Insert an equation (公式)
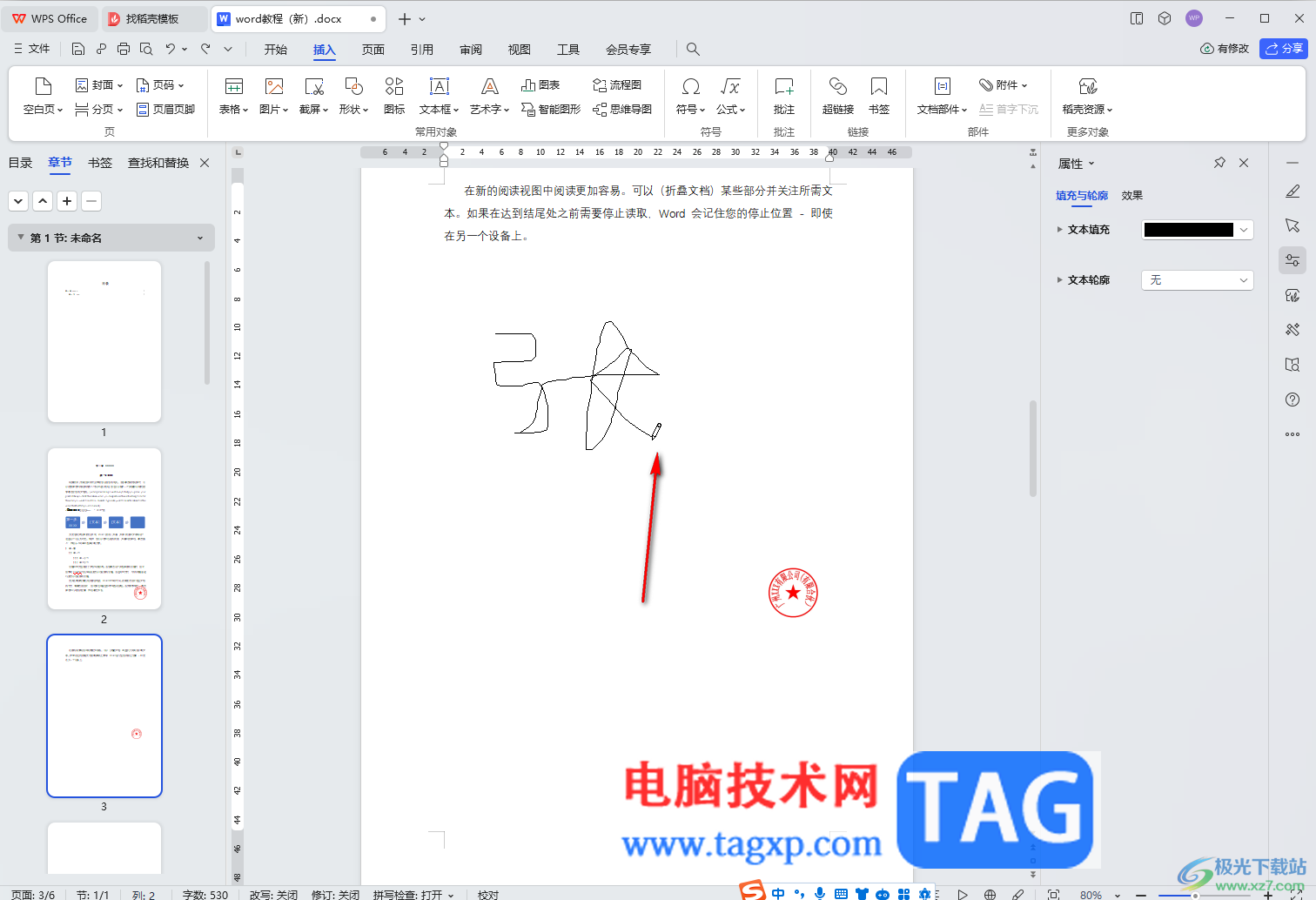Viewport: 1316px width, 900px height. pyautogui.click(x=730, y=96)
